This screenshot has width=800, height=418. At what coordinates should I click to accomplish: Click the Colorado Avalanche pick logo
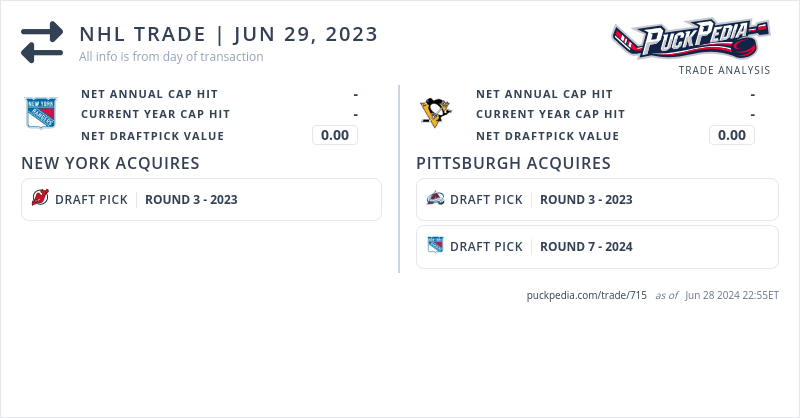pyautogui.click(x=435, y=199)
